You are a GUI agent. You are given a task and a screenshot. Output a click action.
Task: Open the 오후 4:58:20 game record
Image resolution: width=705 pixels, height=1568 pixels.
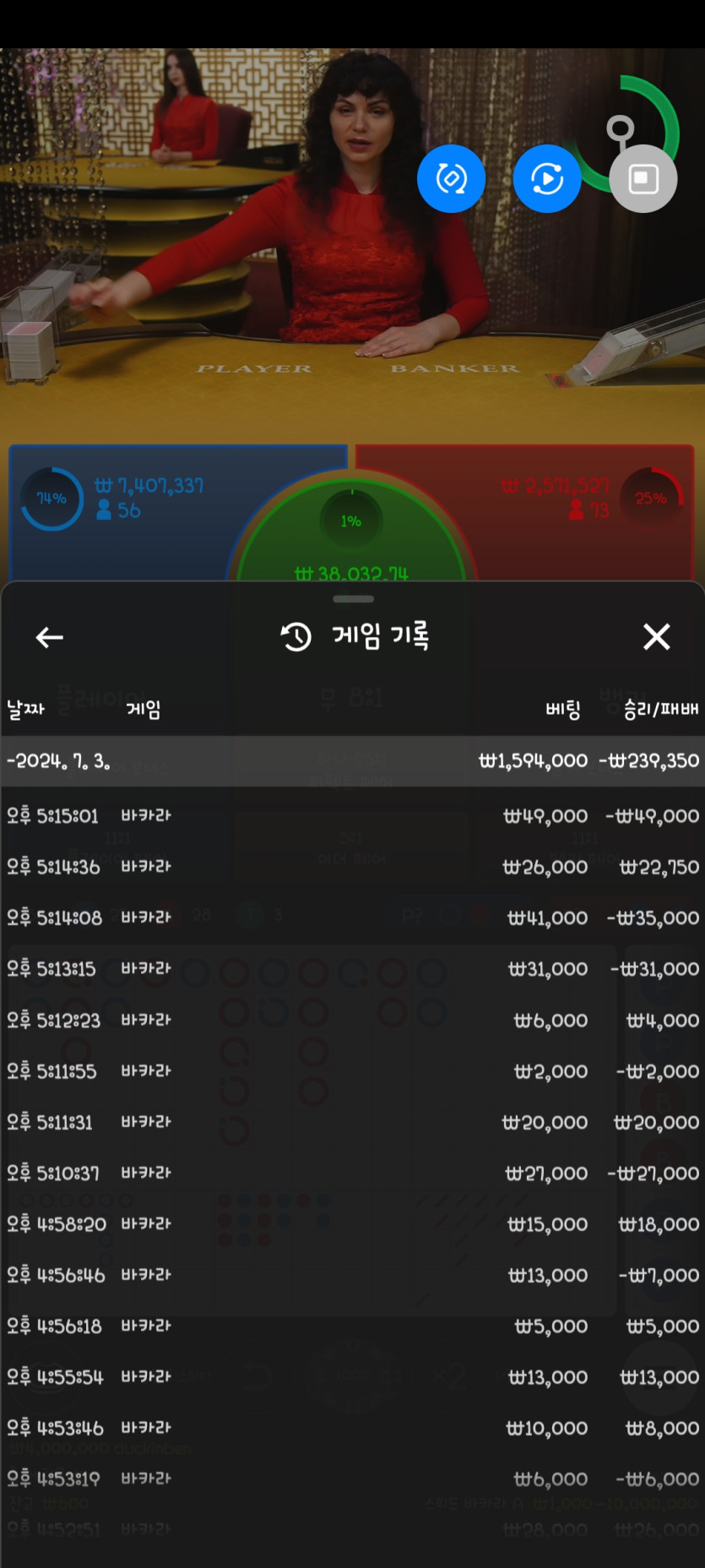352,1224
